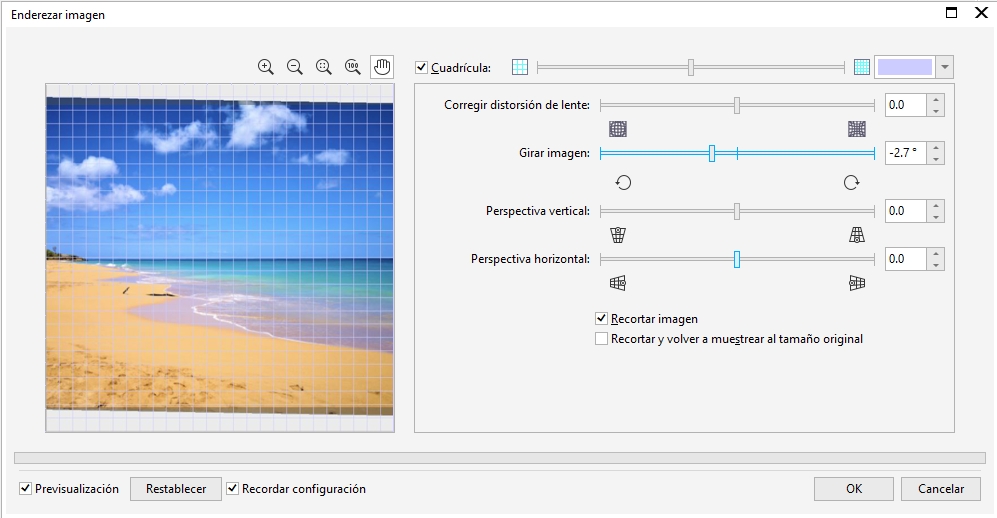Select the pan hand tool
The image size is (997, 518).
[x=381, y=67]
